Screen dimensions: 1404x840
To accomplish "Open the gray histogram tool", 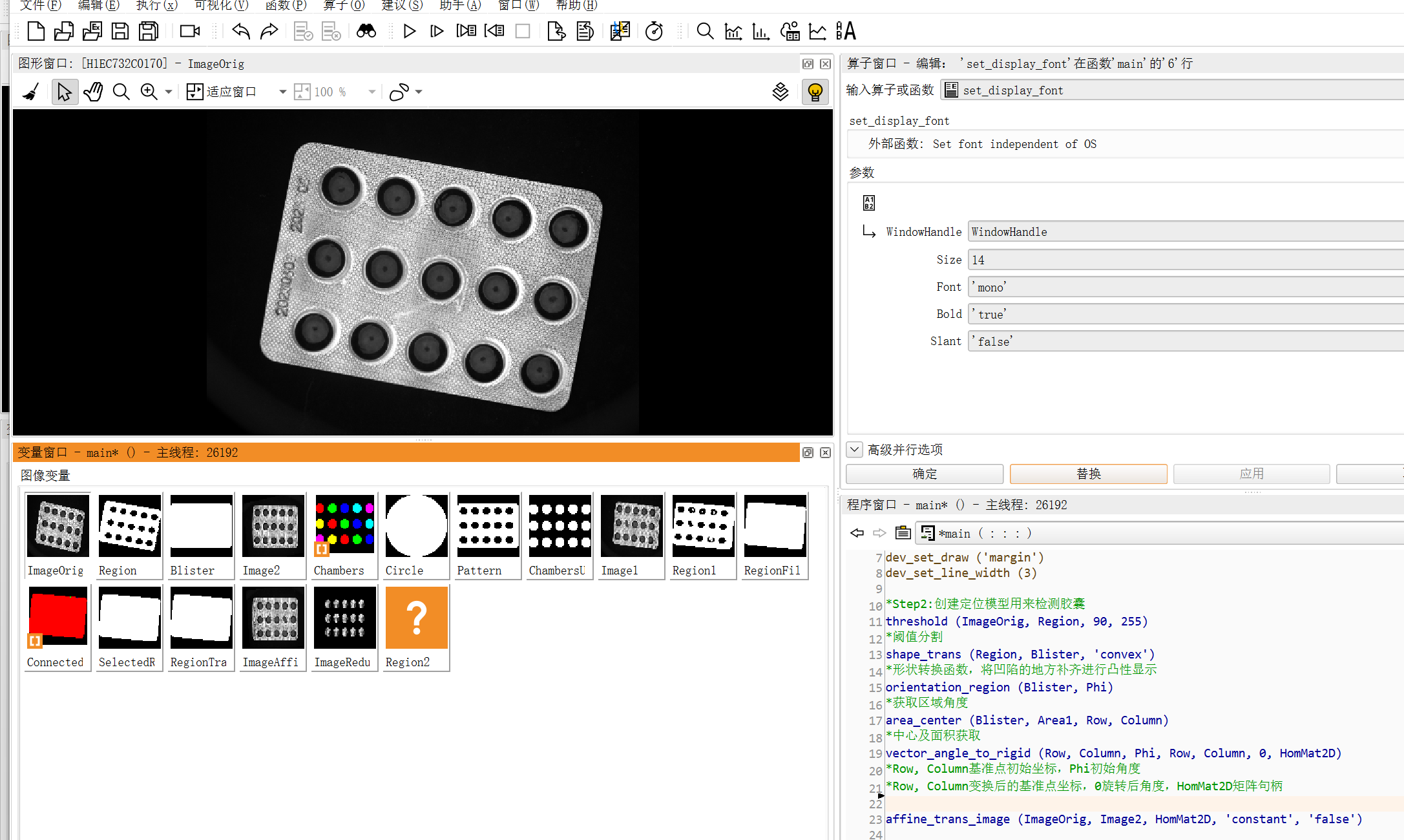I will click(733, 31).
